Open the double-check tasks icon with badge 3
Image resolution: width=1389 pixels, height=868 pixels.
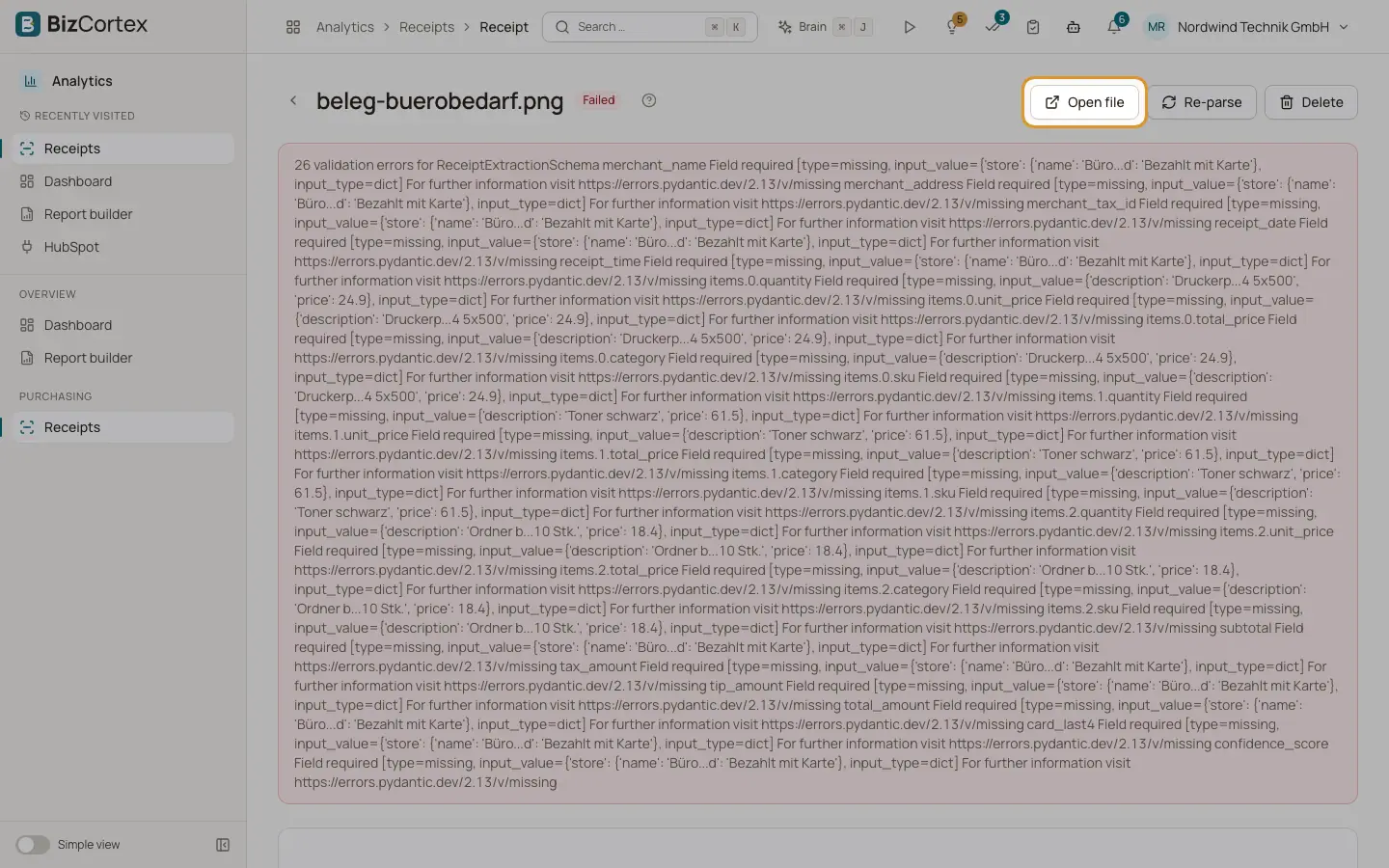(994, 26)
